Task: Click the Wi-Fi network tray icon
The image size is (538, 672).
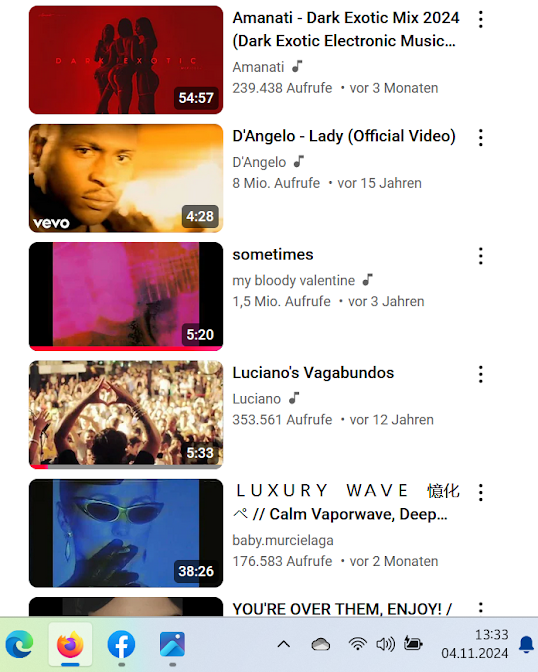Action: point(357,644)
